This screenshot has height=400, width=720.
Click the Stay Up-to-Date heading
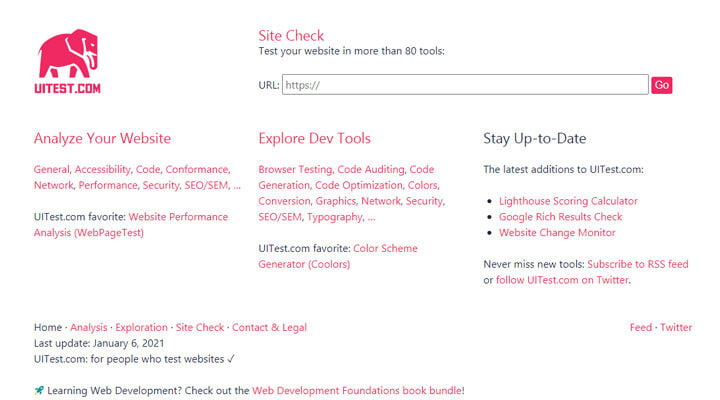(534, 138)
